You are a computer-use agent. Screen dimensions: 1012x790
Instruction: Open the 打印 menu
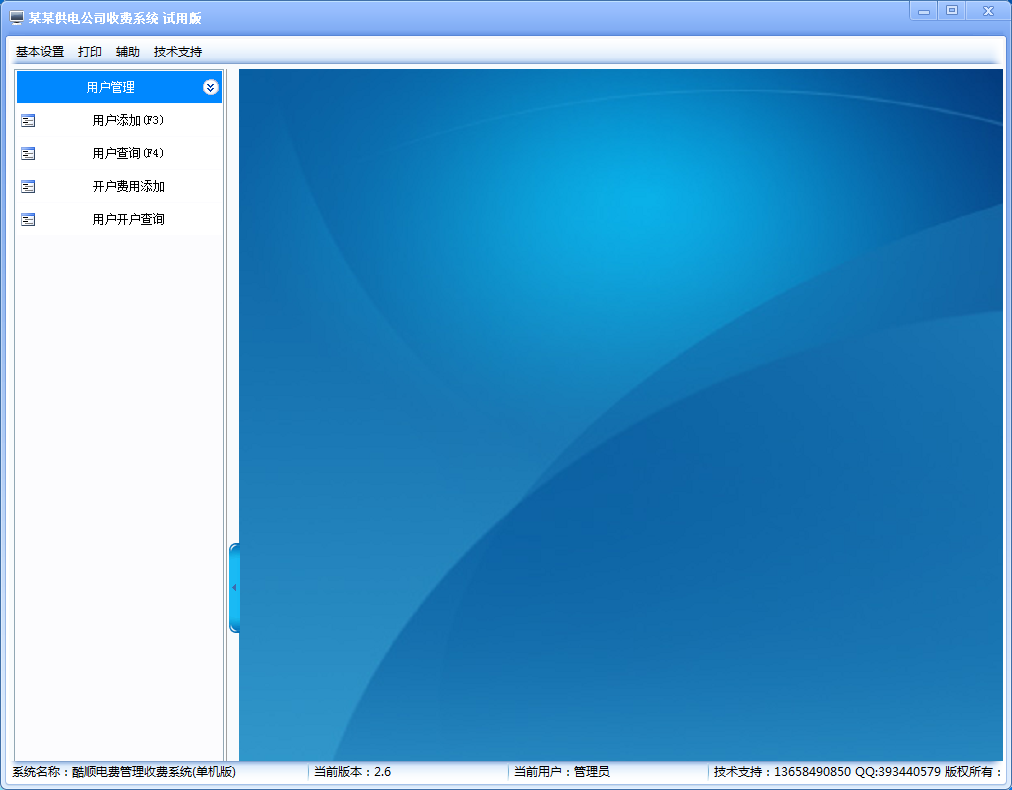tap(90, 52)
